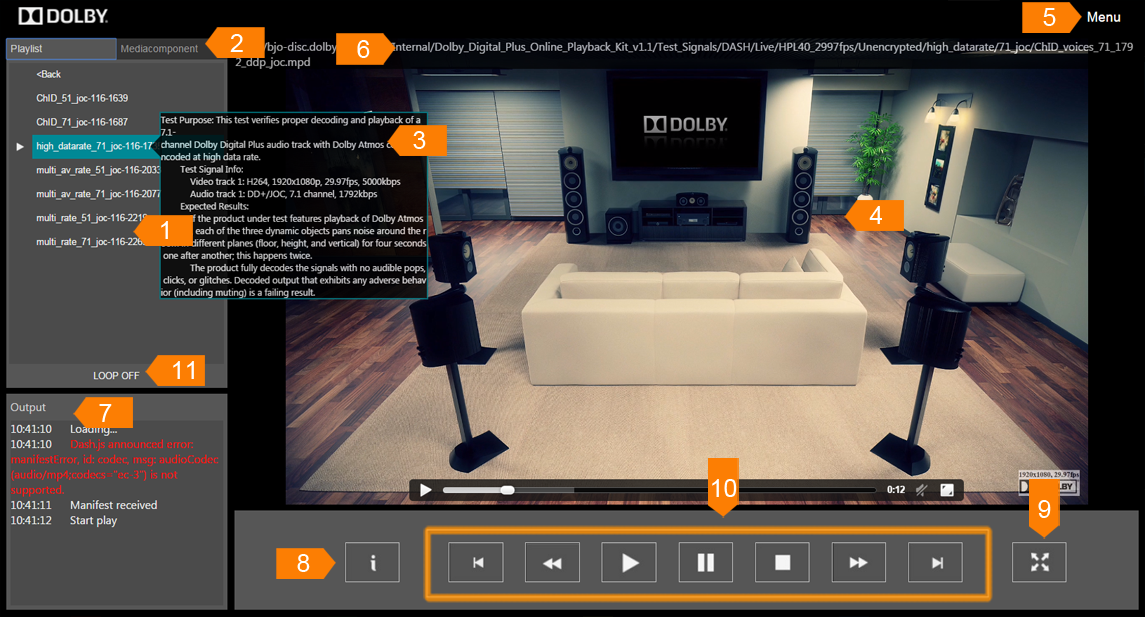Screen dimensions: 1145x617
Task: Choose multi_av_rate_71_joc-116-2077 from playlist
Action: coord(96,194)
